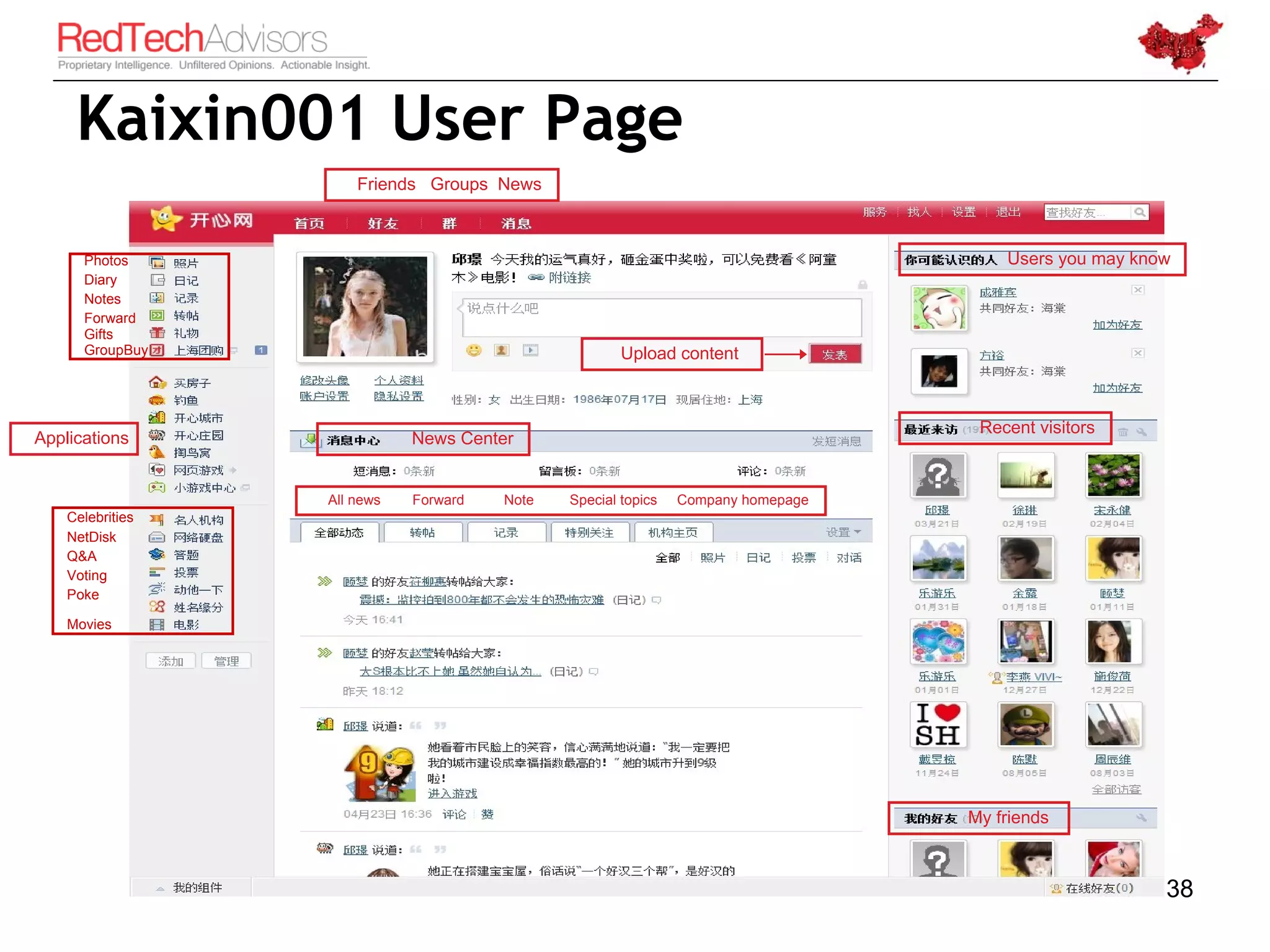1270x952 pixels.
Task: Filter feed by 投票 votes
Action: tap(804, 558)
